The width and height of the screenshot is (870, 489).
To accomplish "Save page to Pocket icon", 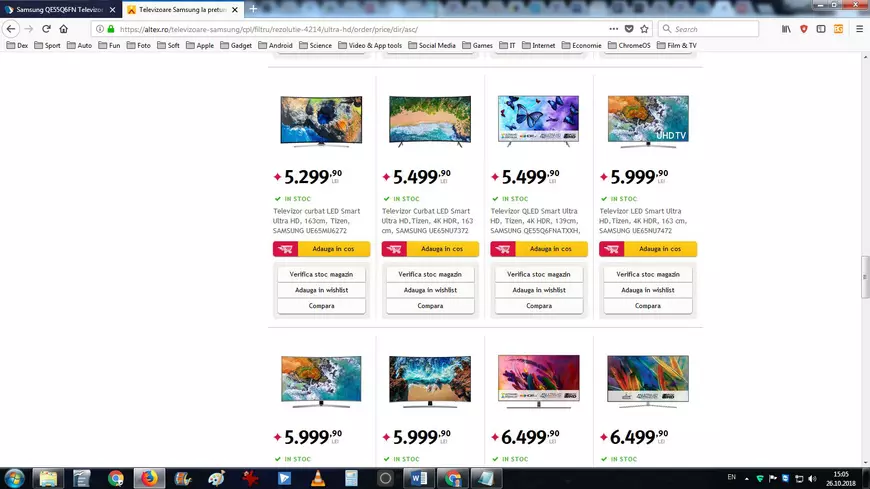I will click(x=629, y=29).
